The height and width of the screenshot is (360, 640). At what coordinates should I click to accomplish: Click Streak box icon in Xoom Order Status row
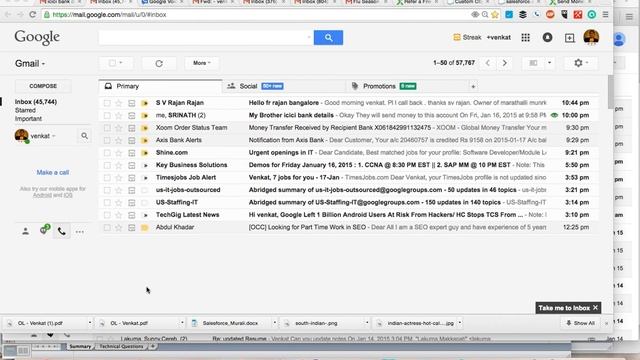pyautogui.click(x=131, y=128)
